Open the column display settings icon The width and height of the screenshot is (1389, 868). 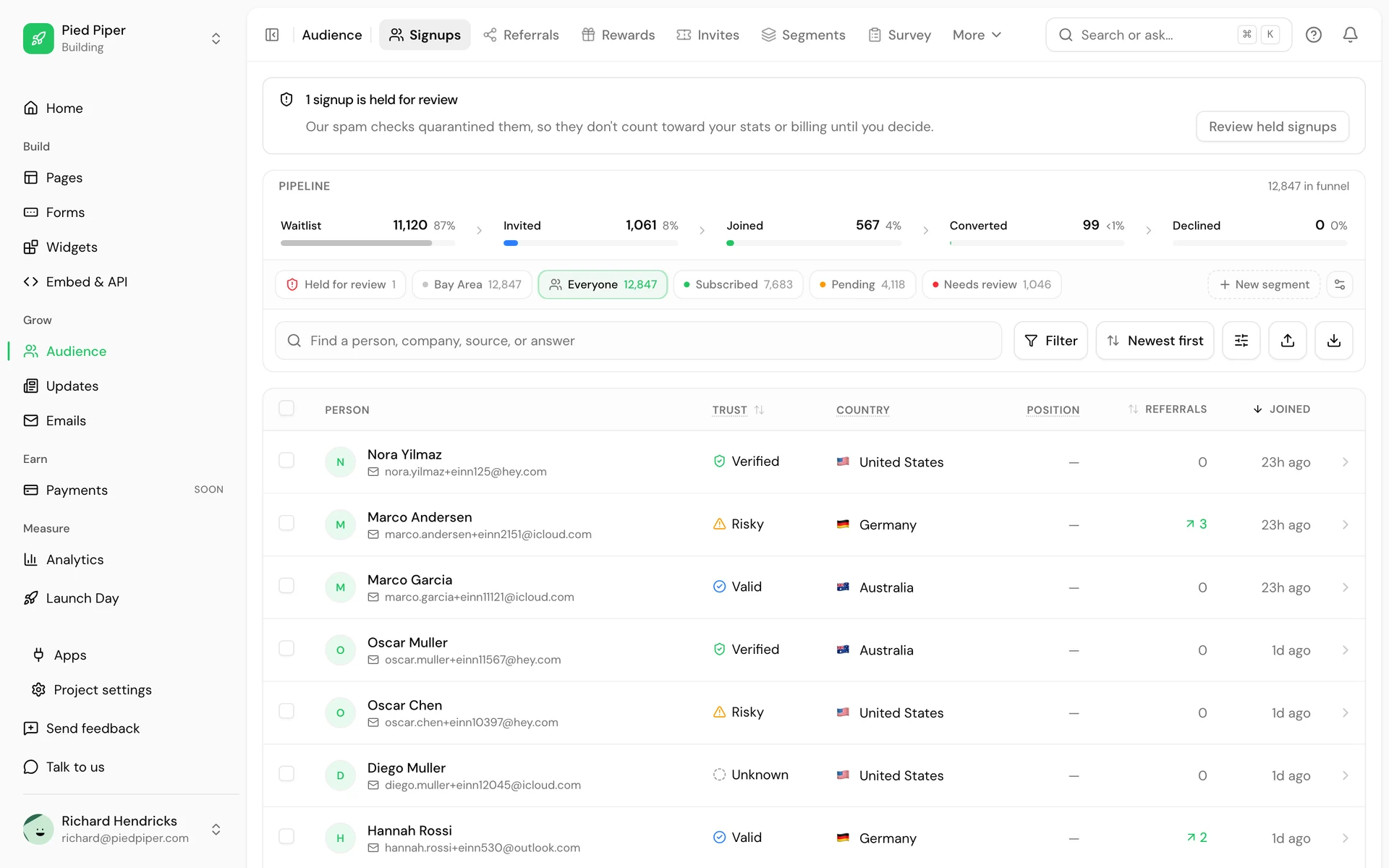coord(1241,341)
